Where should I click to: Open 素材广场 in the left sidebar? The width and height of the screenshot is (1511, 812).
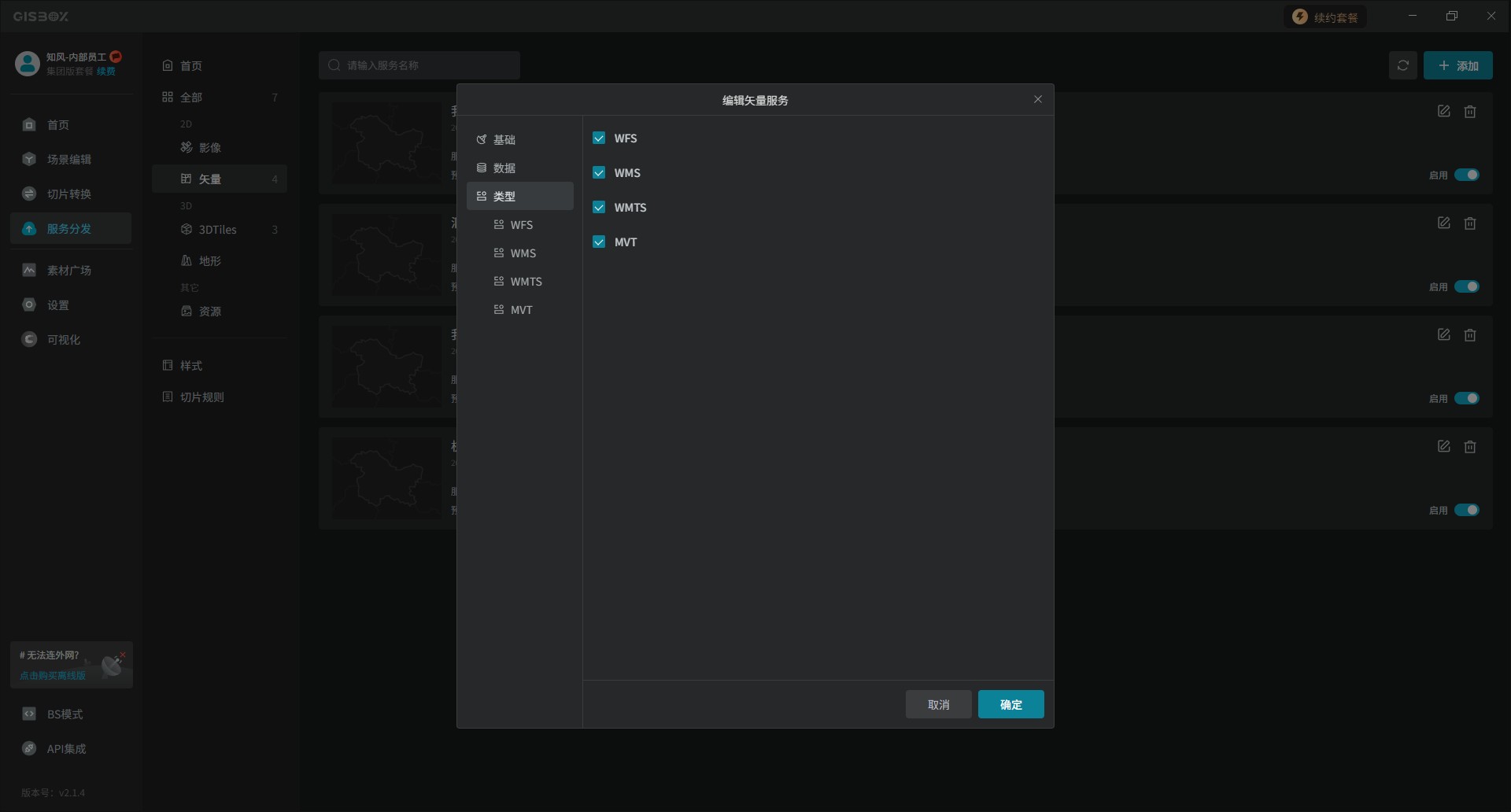(x=68, y=271)
